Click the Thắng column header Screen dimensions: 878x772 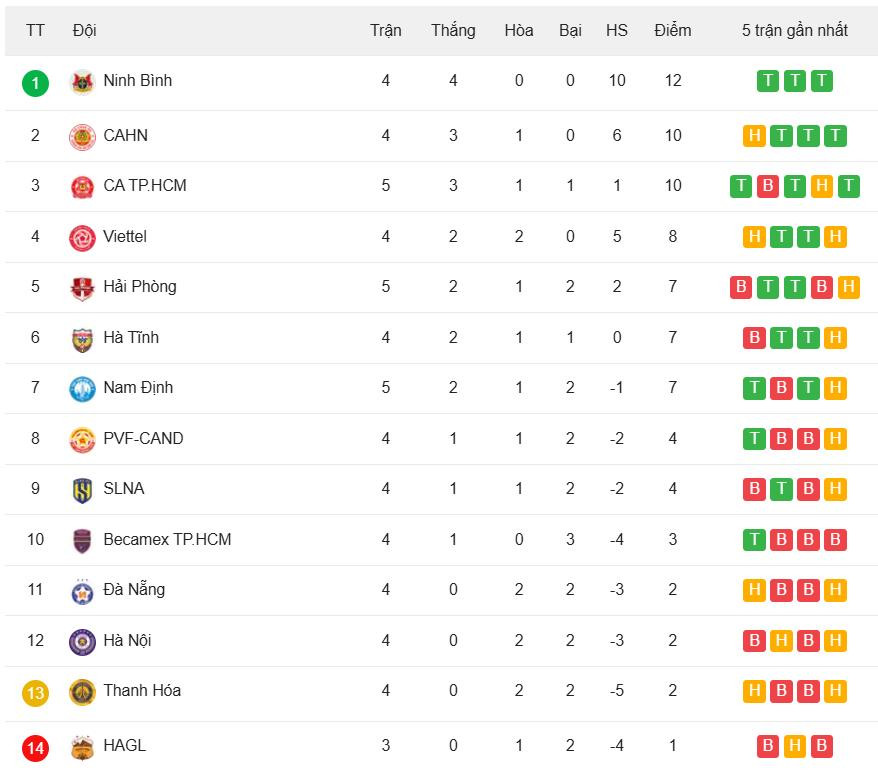[x=453, y=30]
